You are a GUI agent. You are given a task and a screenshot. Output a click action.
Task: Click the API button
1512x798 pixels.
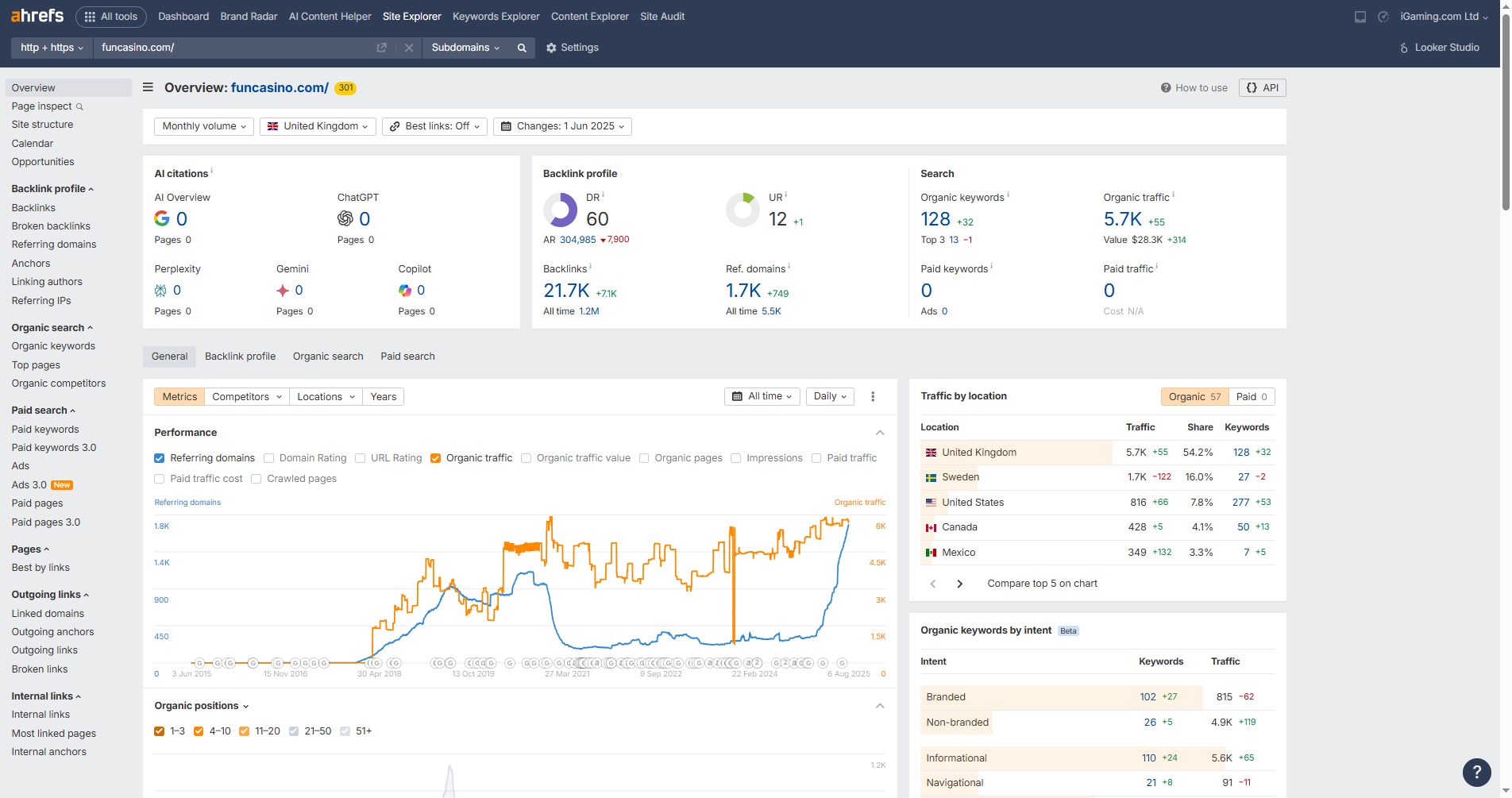[1262, 87]
